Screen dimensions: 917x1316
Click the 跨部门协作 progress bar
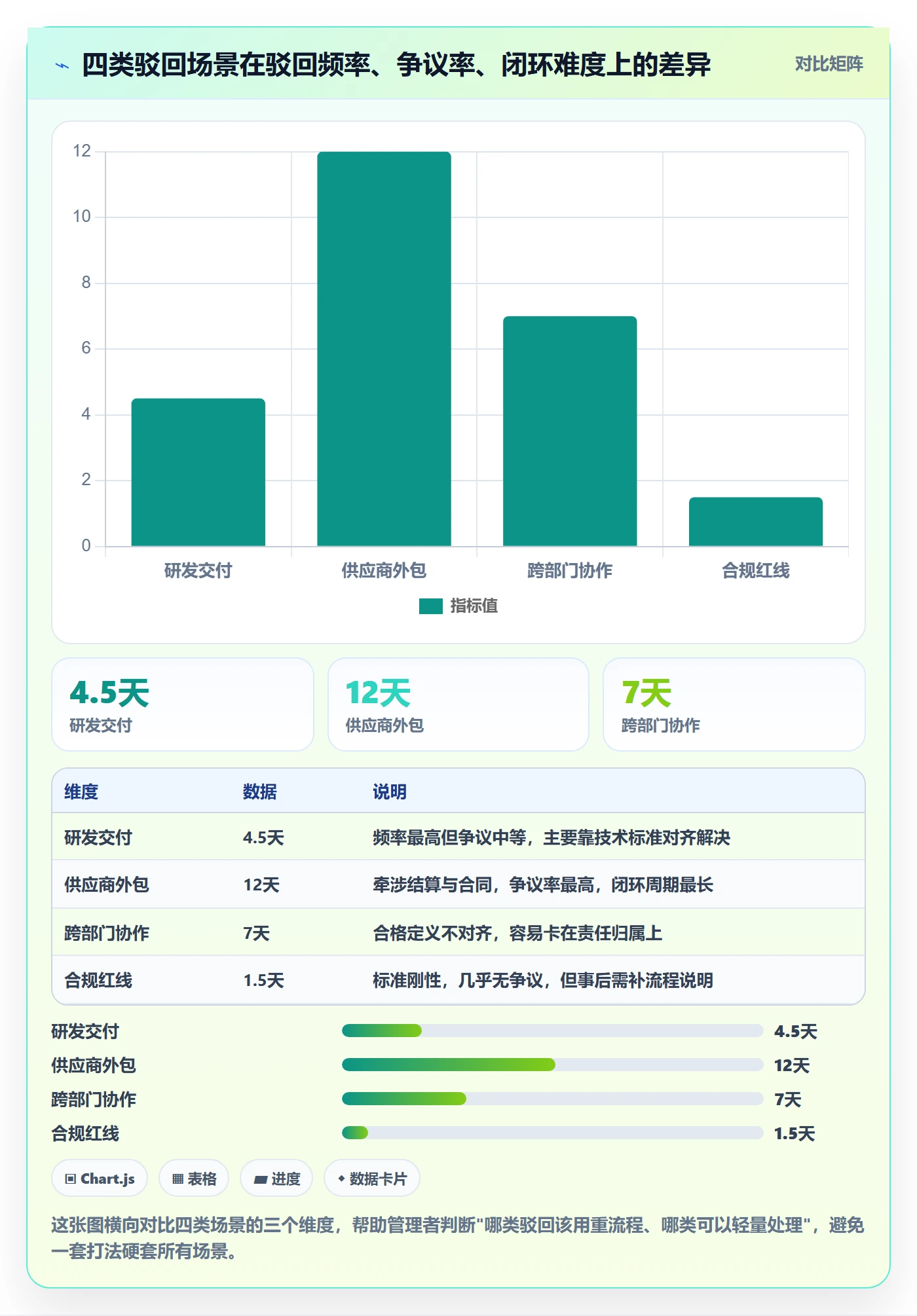pos(552,1099)
